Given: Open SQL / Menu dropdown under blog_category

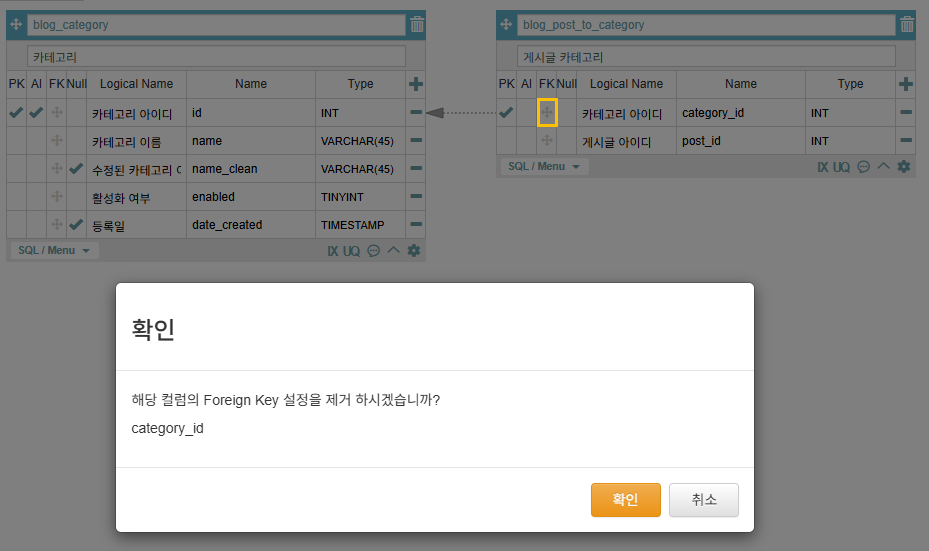Looking at the screenshot, I should point(54,250).
